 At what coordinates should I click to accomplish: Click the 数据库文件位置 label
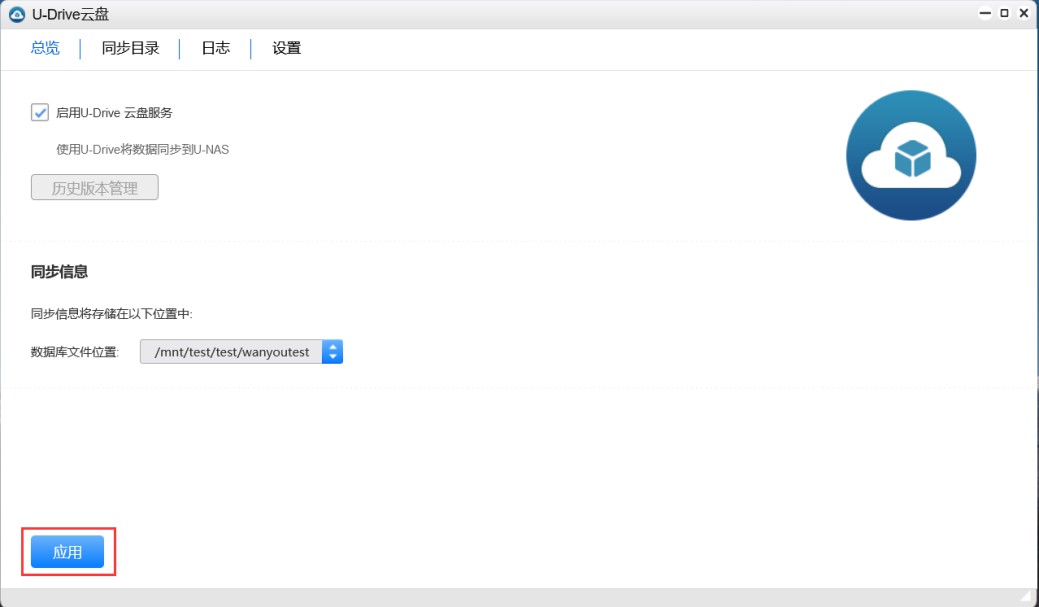coord(75,352)
